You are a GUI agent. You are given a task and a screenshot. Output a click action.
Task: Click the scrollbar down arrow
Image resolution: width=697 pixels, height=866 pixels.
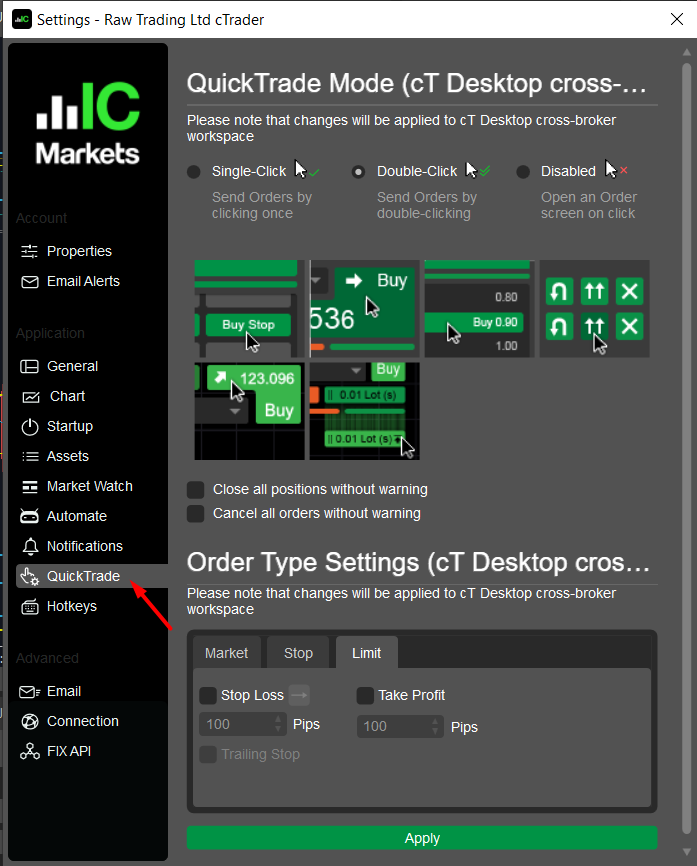point(687,852)
